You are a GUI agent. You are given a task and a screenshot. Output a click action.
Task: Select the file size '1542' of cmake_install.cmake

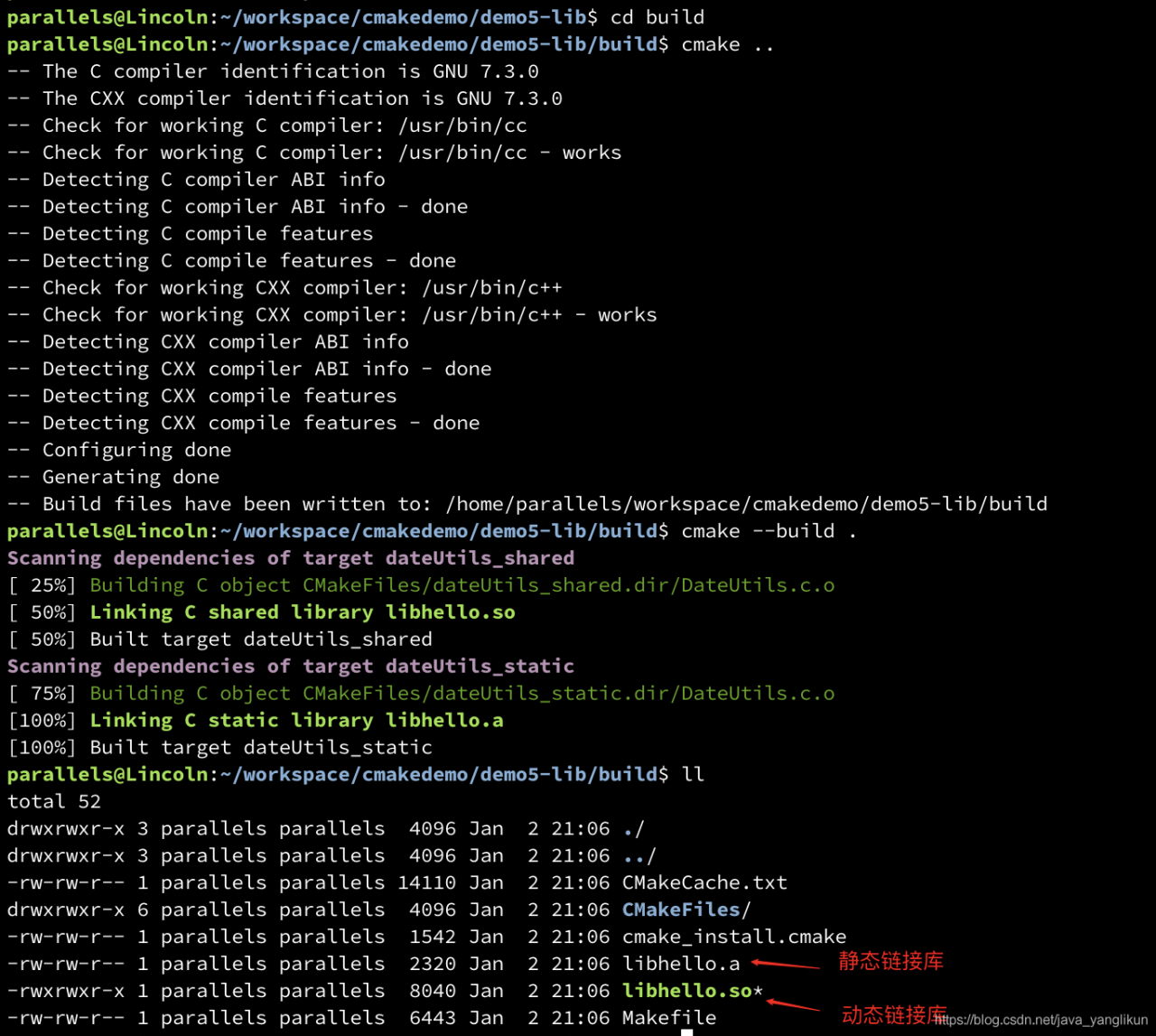[x=433, y=938]
